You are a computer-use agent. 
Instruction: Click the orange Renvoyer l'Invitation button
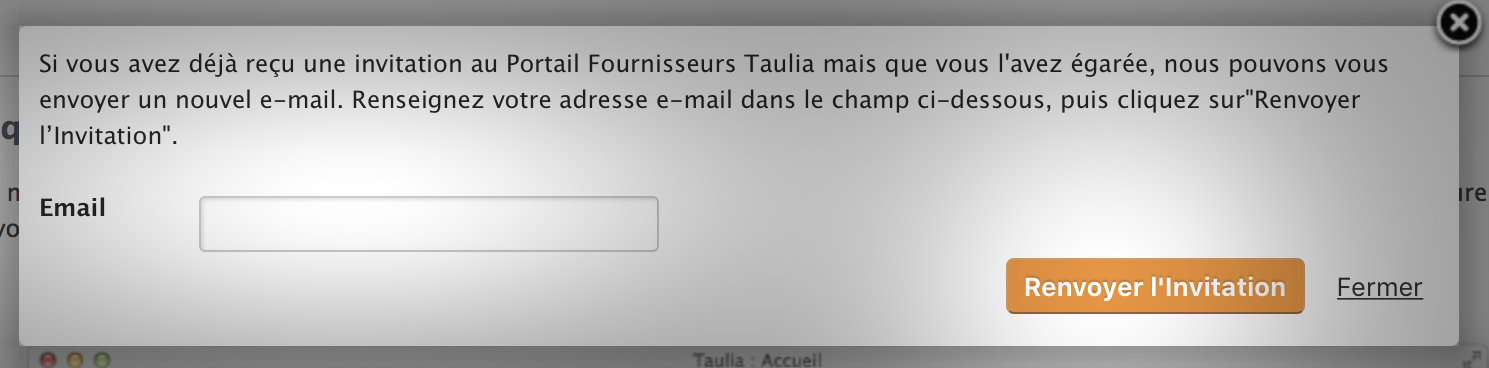click(x=1155, y=287)
